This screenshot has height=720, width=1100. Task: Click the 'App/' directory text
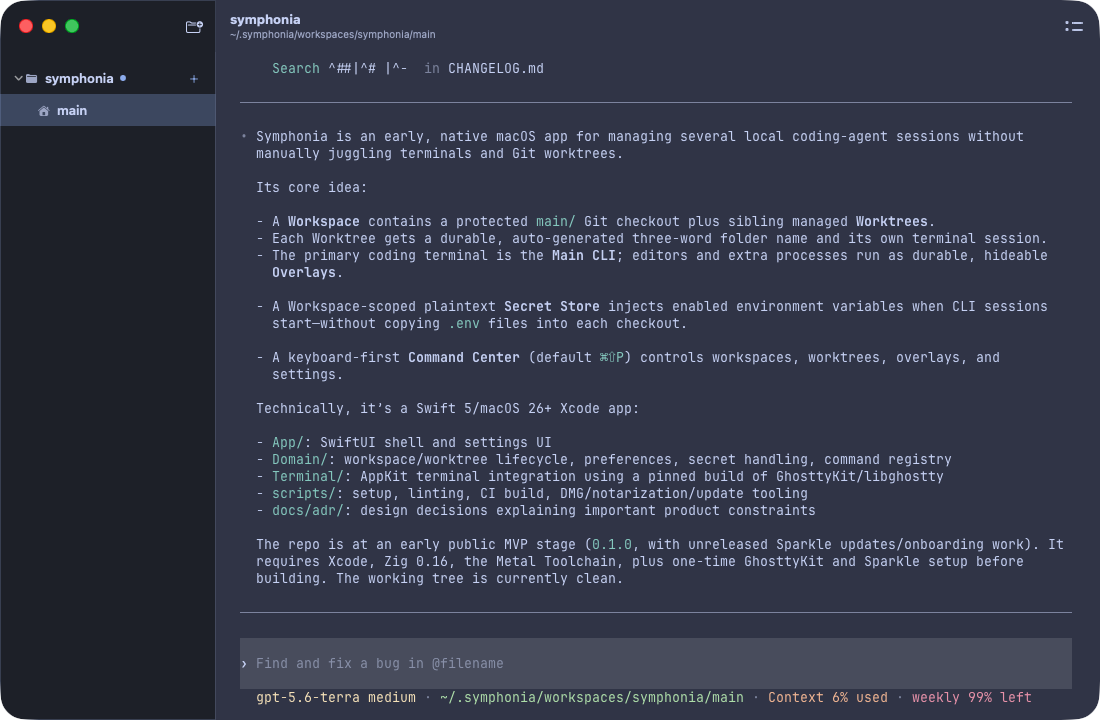[288, 442]
